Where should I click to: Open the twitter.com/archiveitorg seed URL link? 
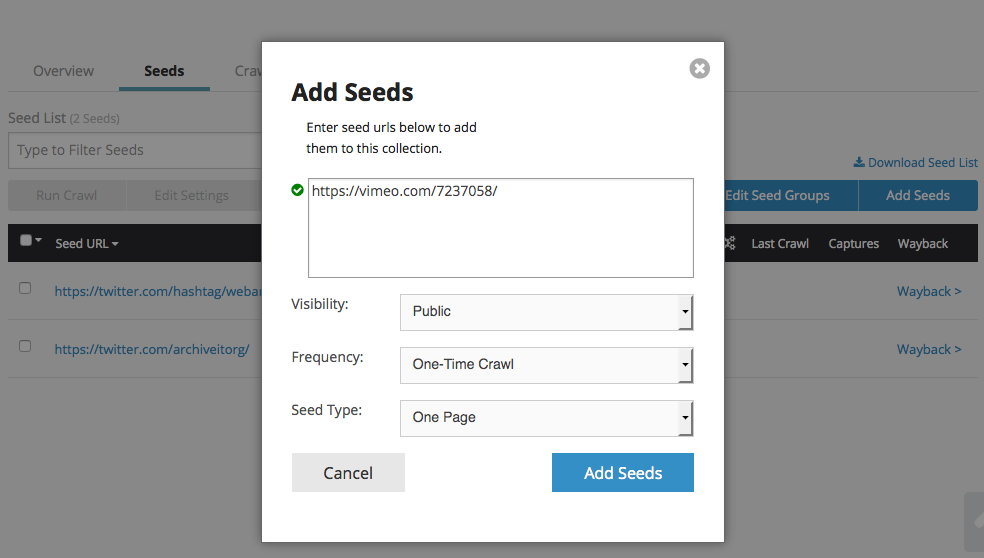(152, 349)
